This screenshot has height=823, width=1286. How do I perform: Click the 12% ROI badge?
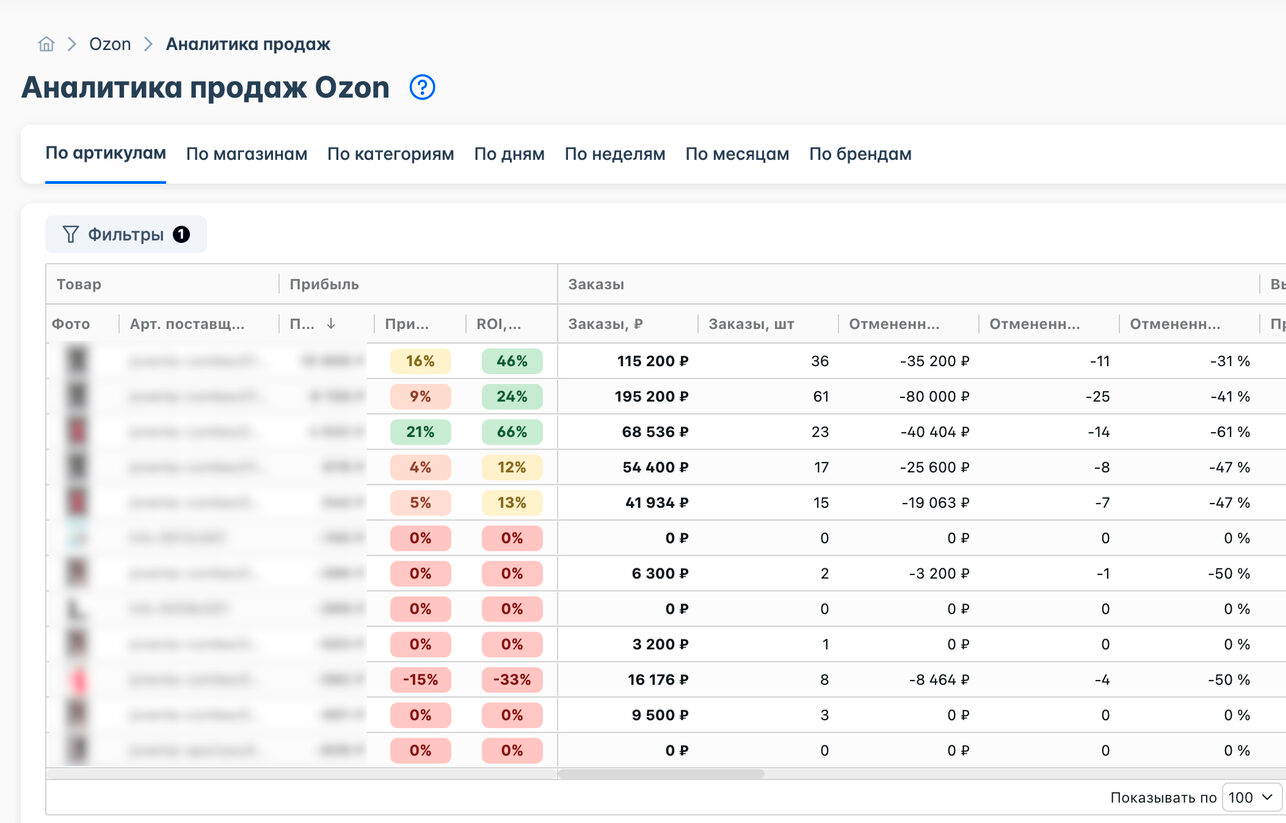[512, 467]
